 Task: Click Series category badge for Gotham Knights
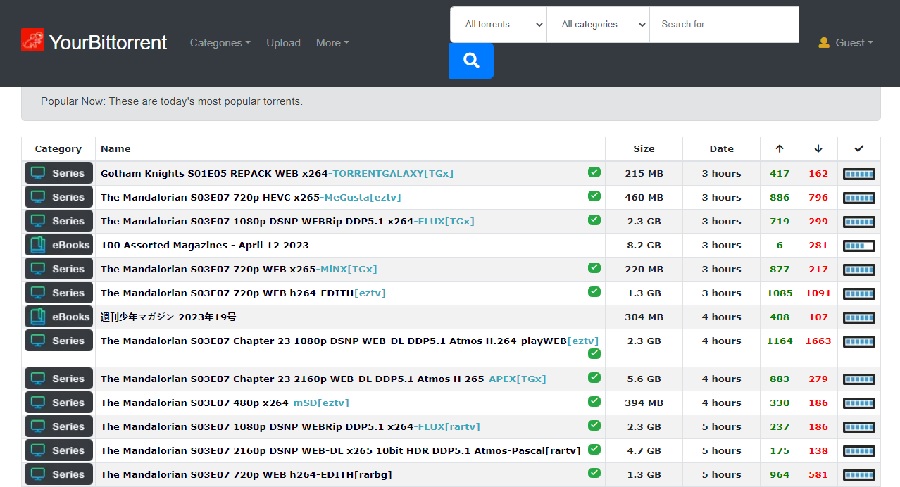[59, 173]
